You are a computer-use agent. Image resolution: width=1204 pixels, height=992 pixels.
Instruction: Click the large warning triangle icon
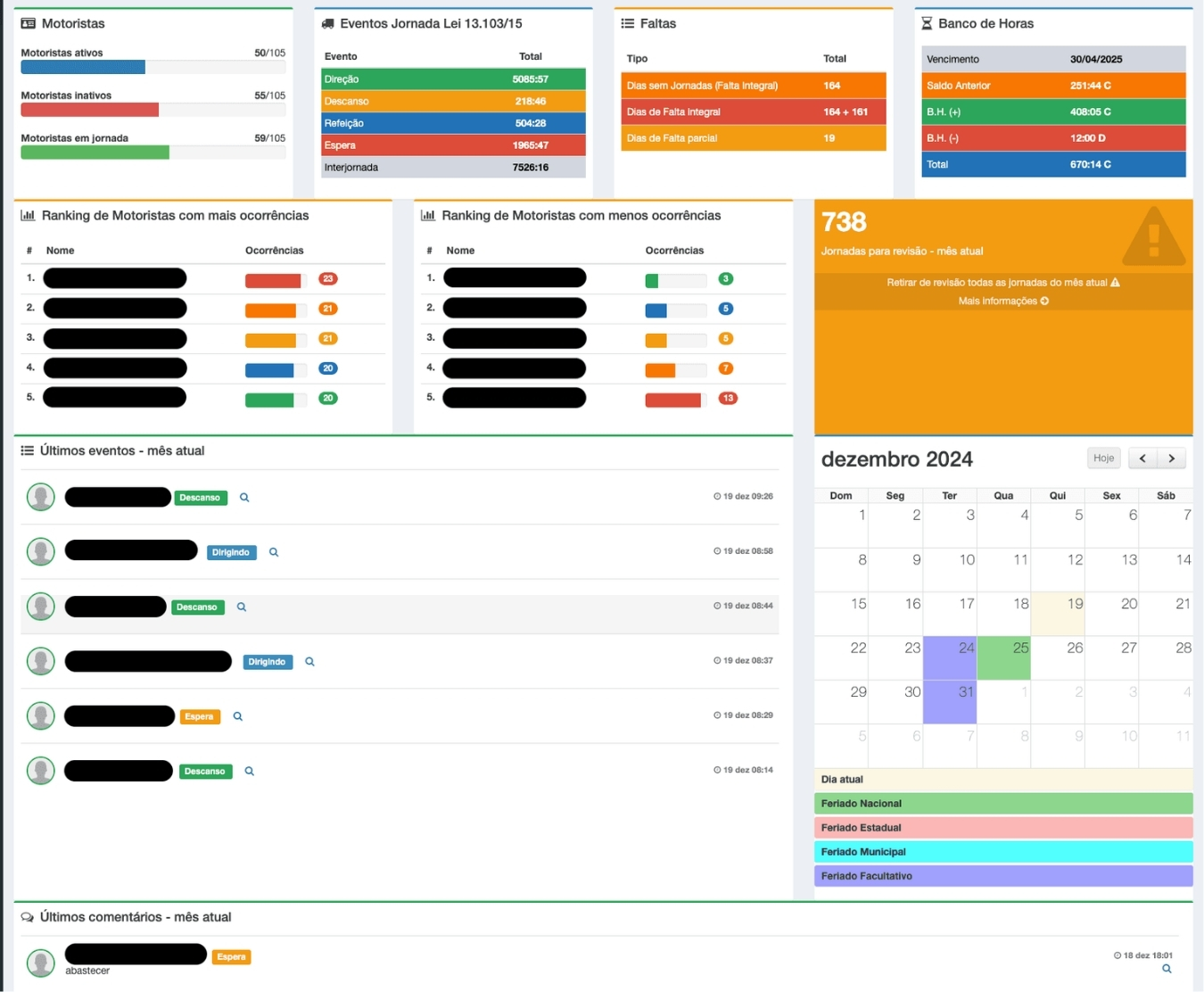tap(1153, 237)
